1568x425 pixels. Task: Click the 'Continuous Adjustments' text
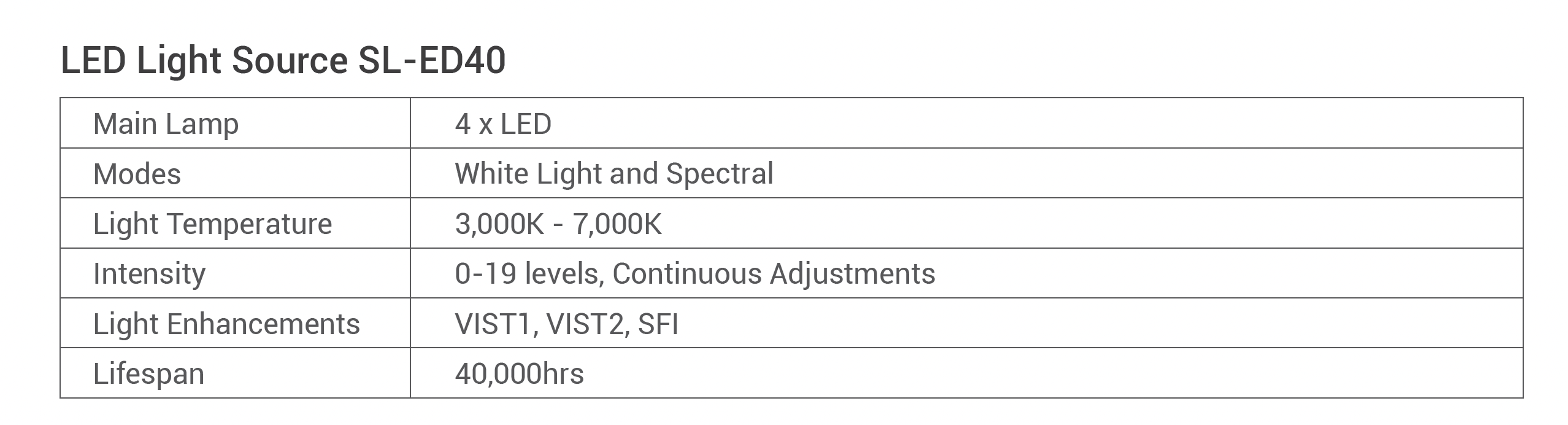coord(774,274)
